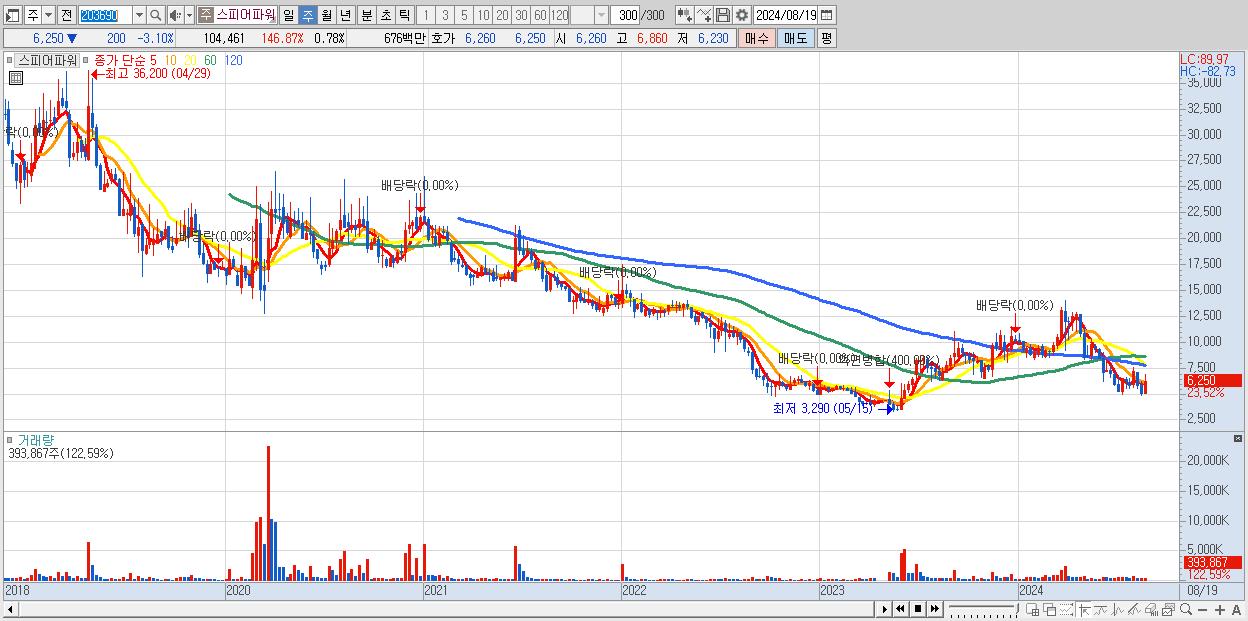Open chart settings gear icon
The height and width of the screenshot is (621, 1248).
pyautogui.click(x=741, y=15)
